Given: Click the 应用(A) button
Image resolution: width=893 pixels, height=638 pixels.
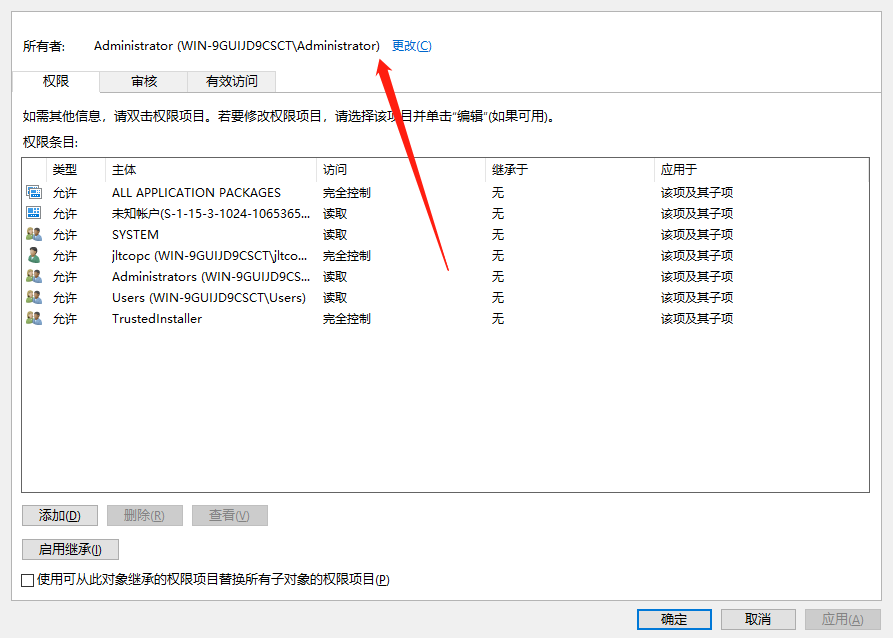Looking at the screenshot, I should tap(842, 619).
